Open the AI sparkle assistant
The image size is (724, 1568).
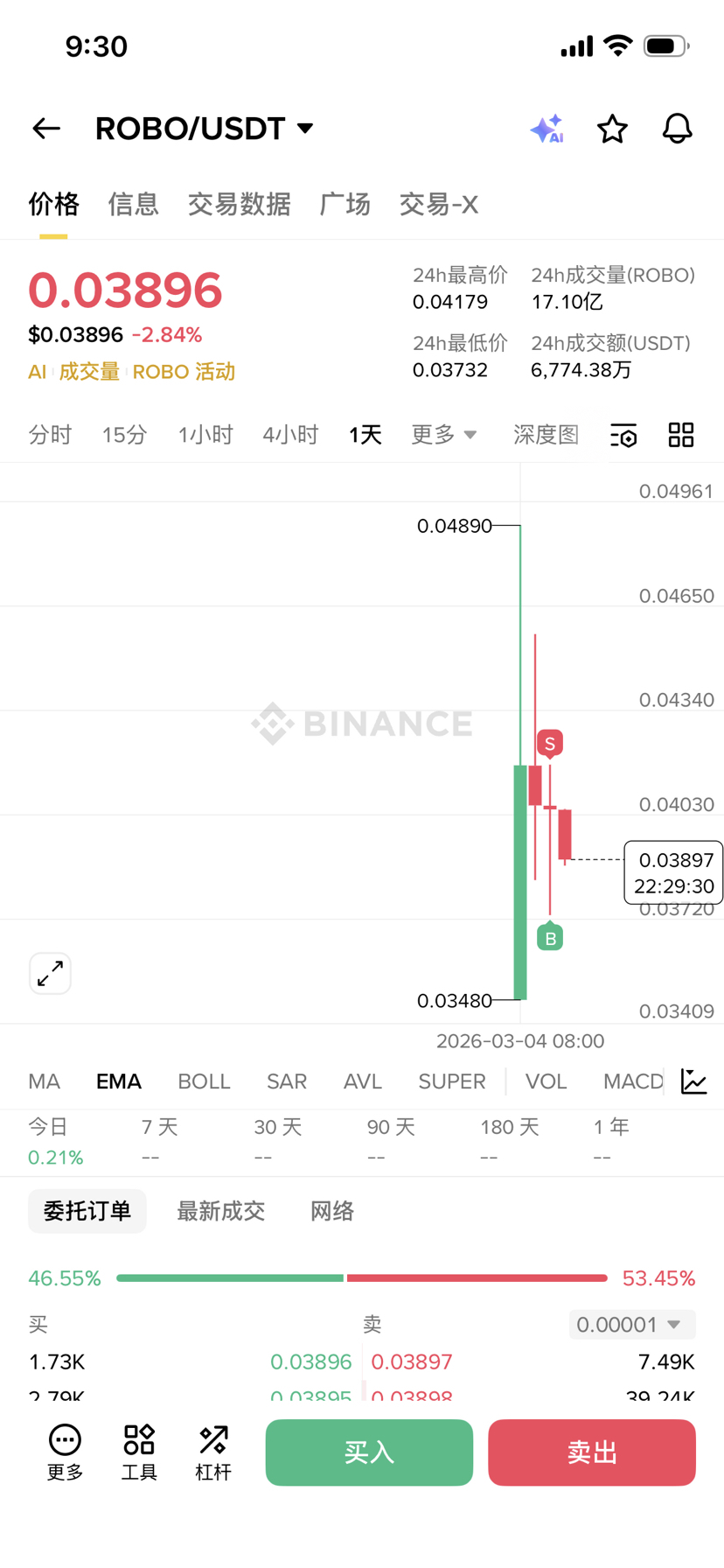pyautogui.click(x=547, y=129)
